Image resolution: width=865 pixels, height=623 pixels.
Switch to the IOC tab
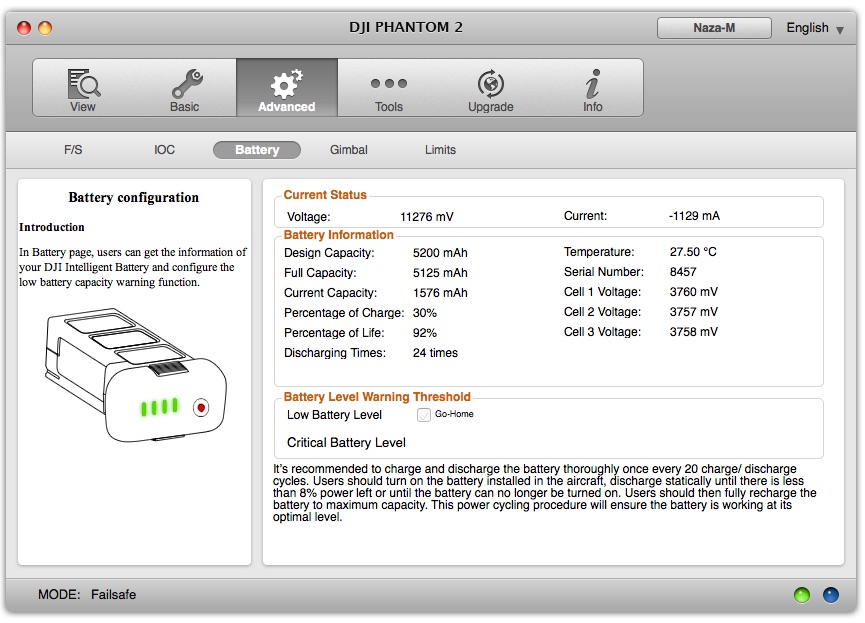[164, 150]
